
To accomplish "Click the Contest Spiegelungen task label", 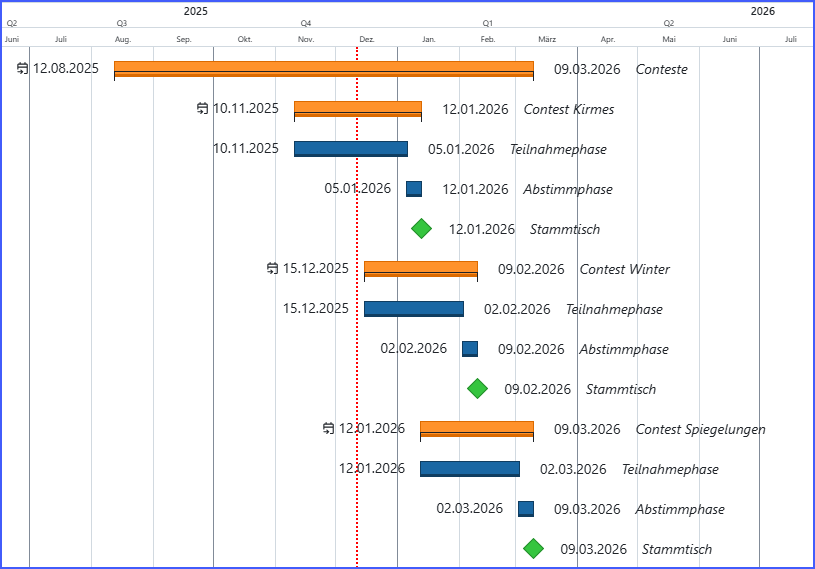I will [700, 429].
